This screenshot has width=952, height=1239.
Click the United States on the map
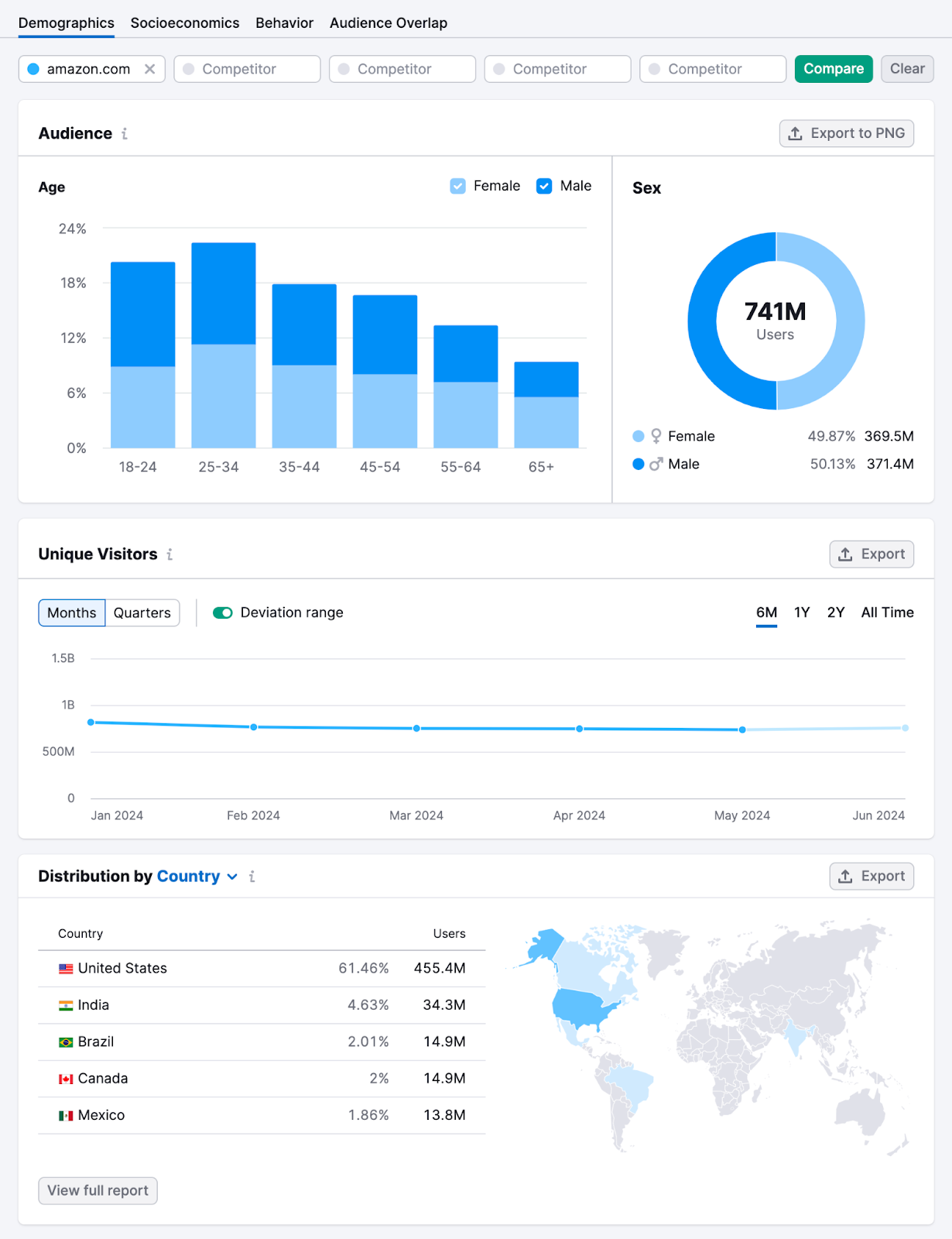[582, 1008]
